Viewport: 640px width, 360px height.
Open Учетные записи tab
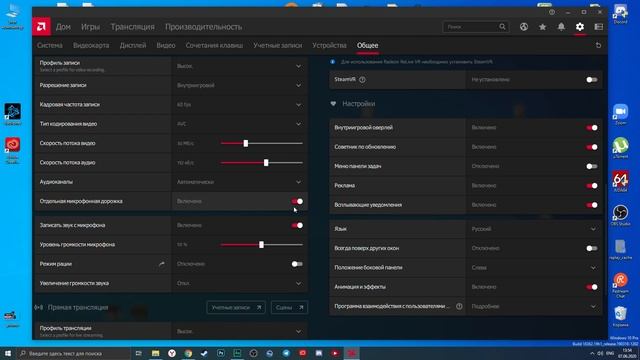[278, 45]
